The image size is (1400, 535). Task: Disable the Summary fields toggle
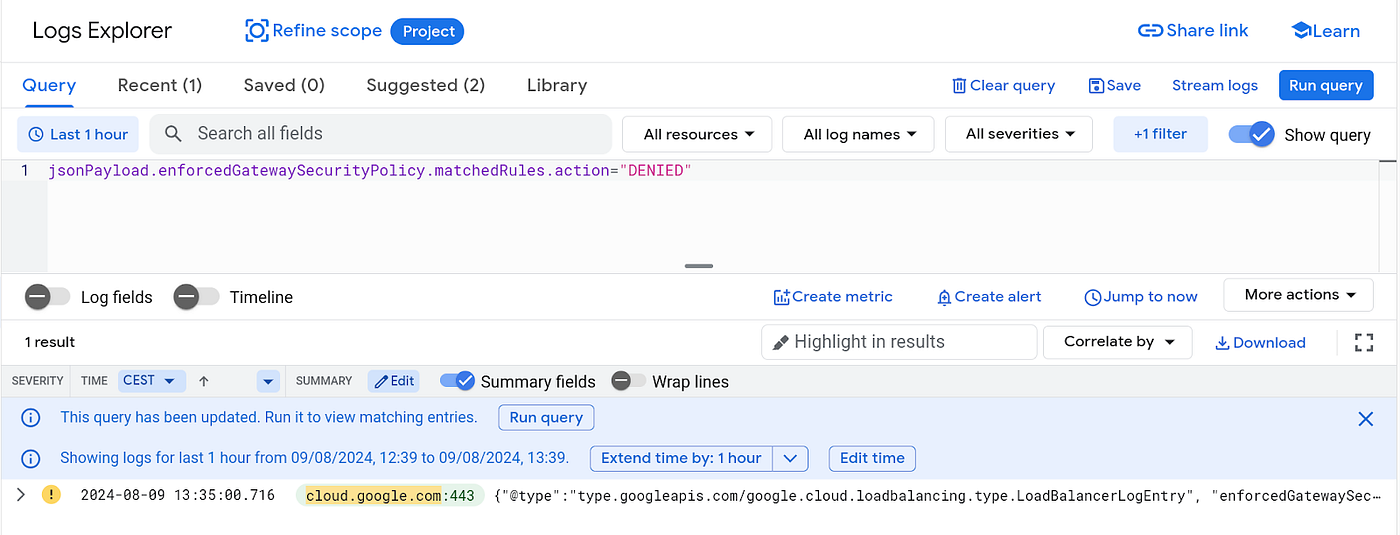[457, 381]
